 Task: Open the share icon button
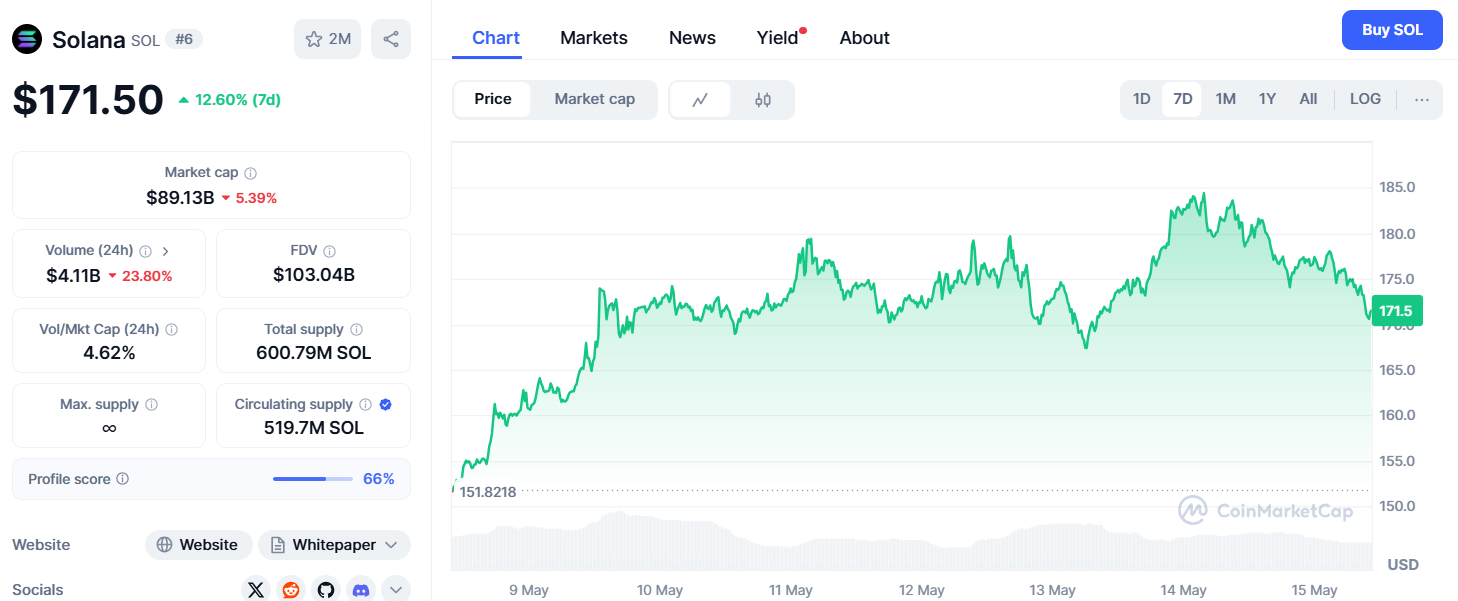click(391, 39)
